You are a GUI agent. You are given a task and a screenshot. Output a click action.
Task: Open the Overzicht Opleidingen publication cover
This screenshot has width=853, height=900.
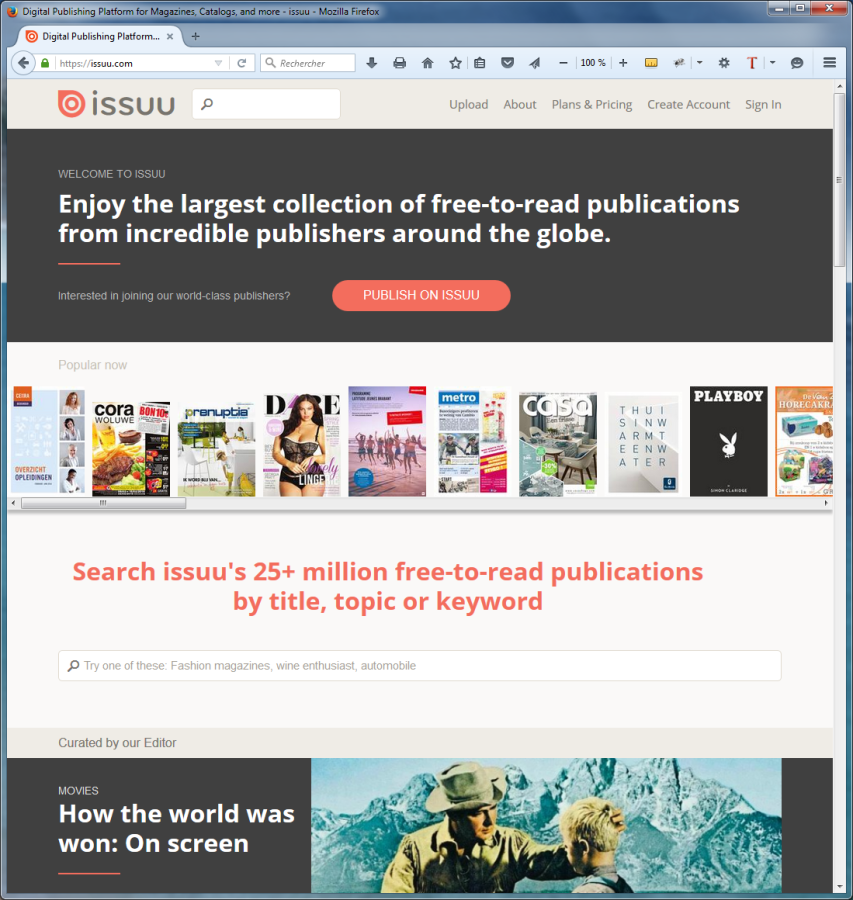48,441
